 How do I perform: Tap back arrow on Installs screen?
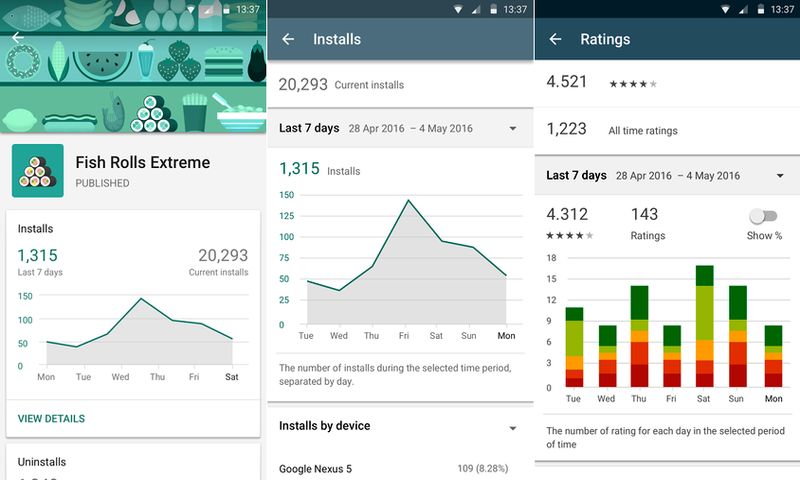(x=288, y=40)
